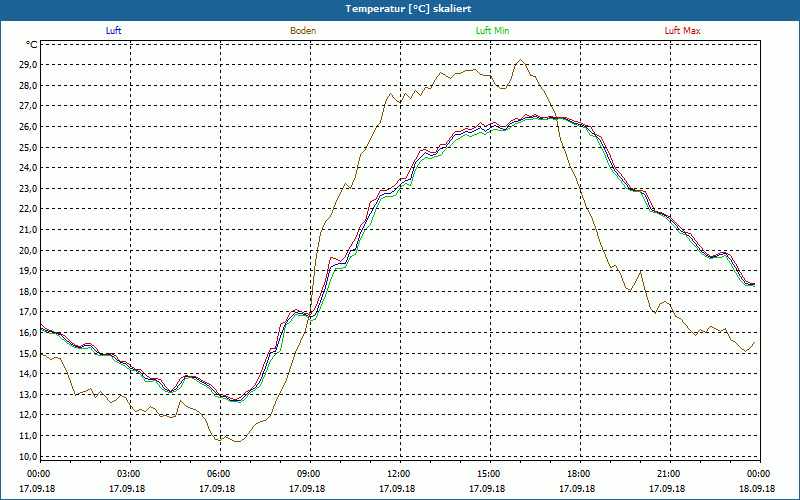Click the 19,0 y-axis value
Screen dimensions: 800x500
point(28,271)
